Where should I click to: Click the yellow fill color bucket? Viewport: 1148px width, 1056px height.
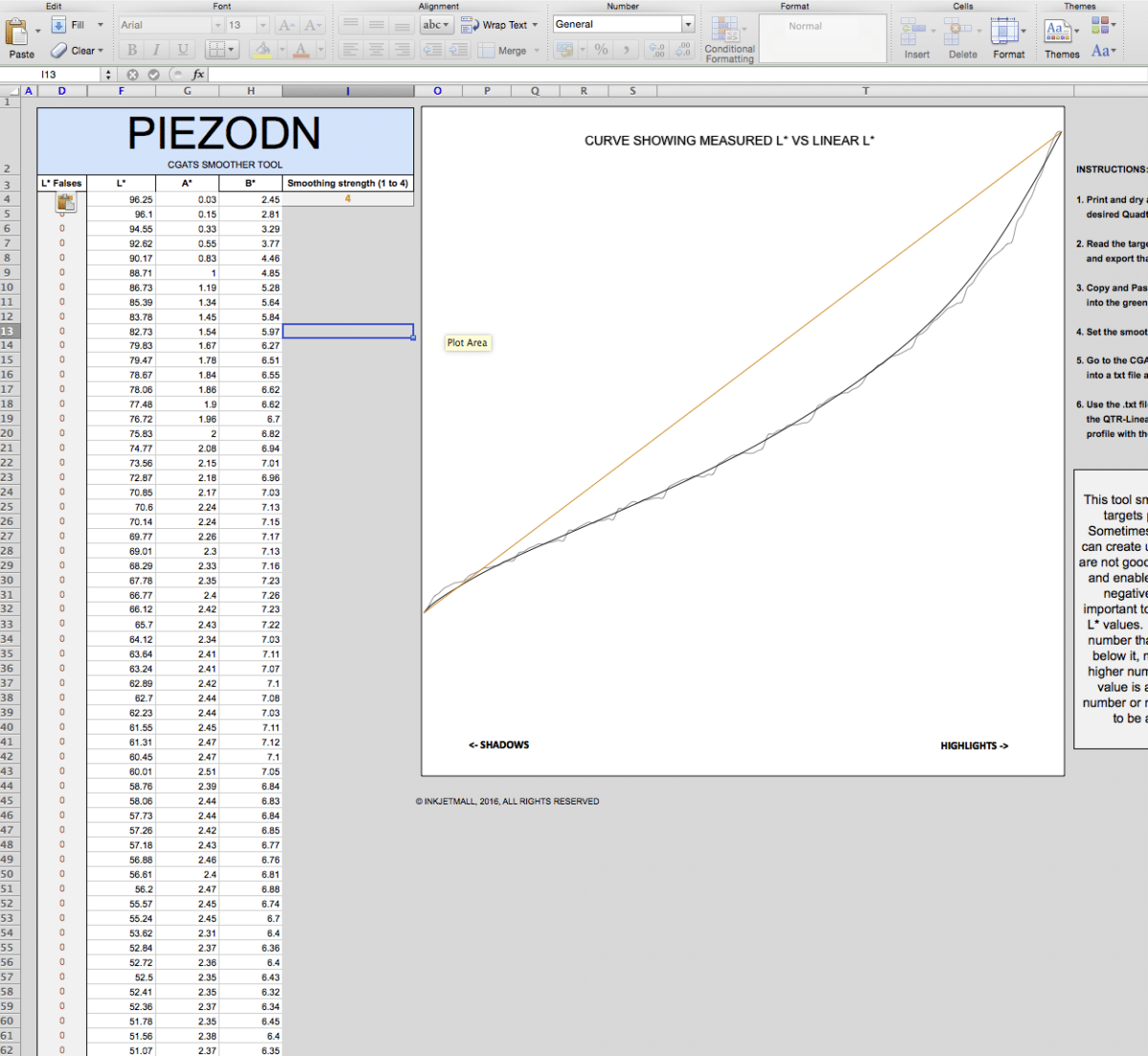263,50
